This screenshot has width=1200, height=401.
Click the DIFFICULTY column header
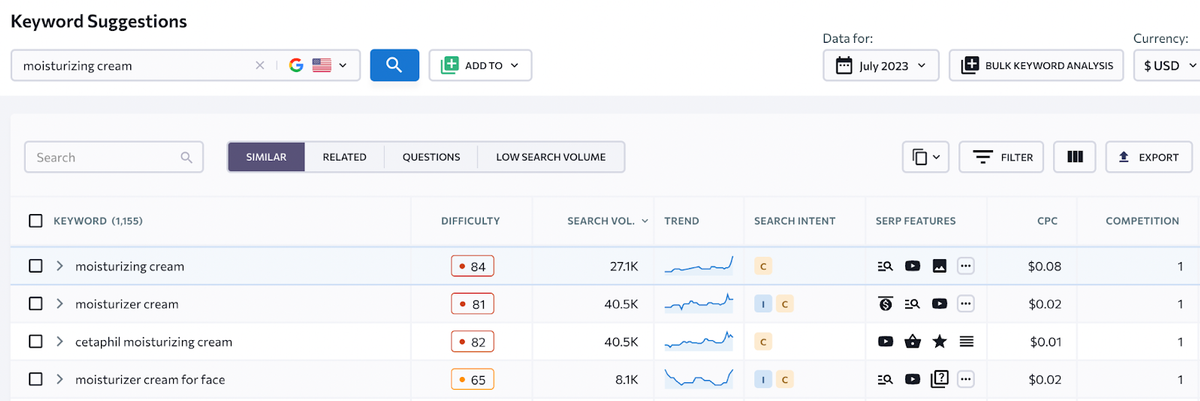click(470, 220)
